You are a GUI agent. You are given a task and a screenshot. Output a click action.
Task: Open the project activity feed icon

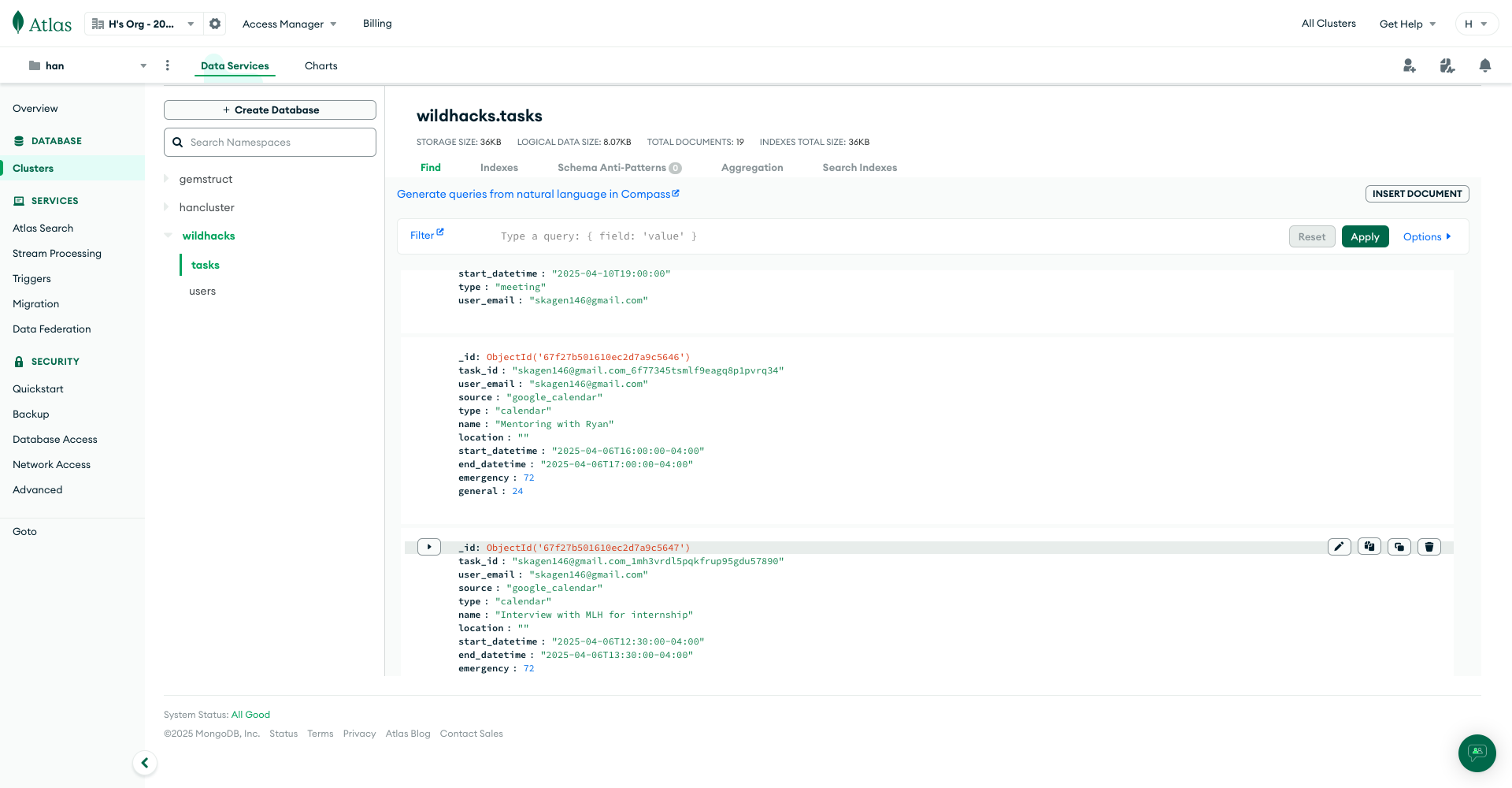[x=1447, y=65]
